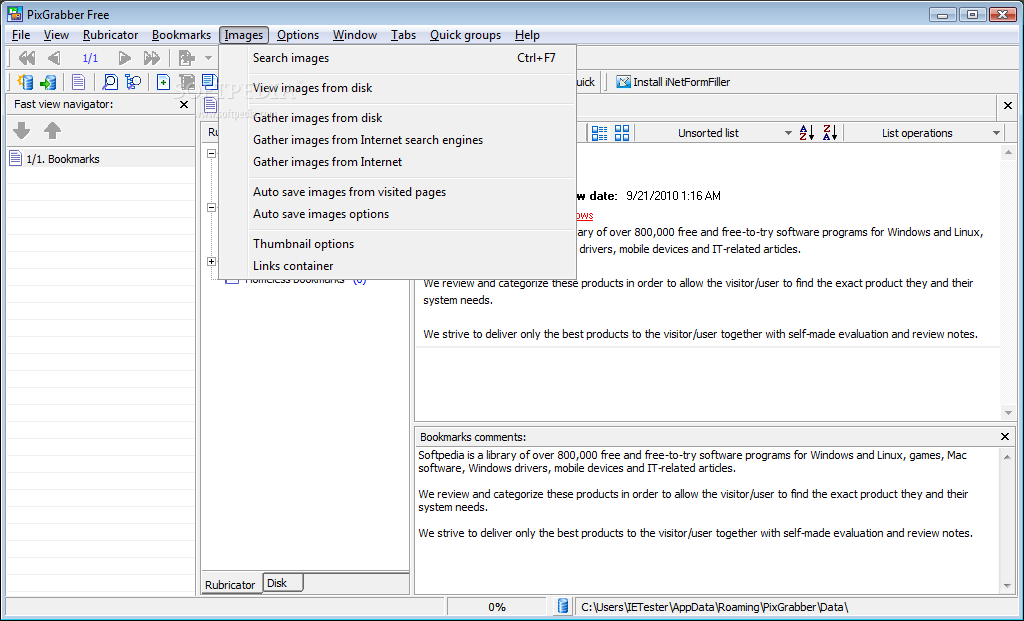Viewport: 1024px width, 621px height.
Task: Switch to the Rubricator tab
Action: 231,584
